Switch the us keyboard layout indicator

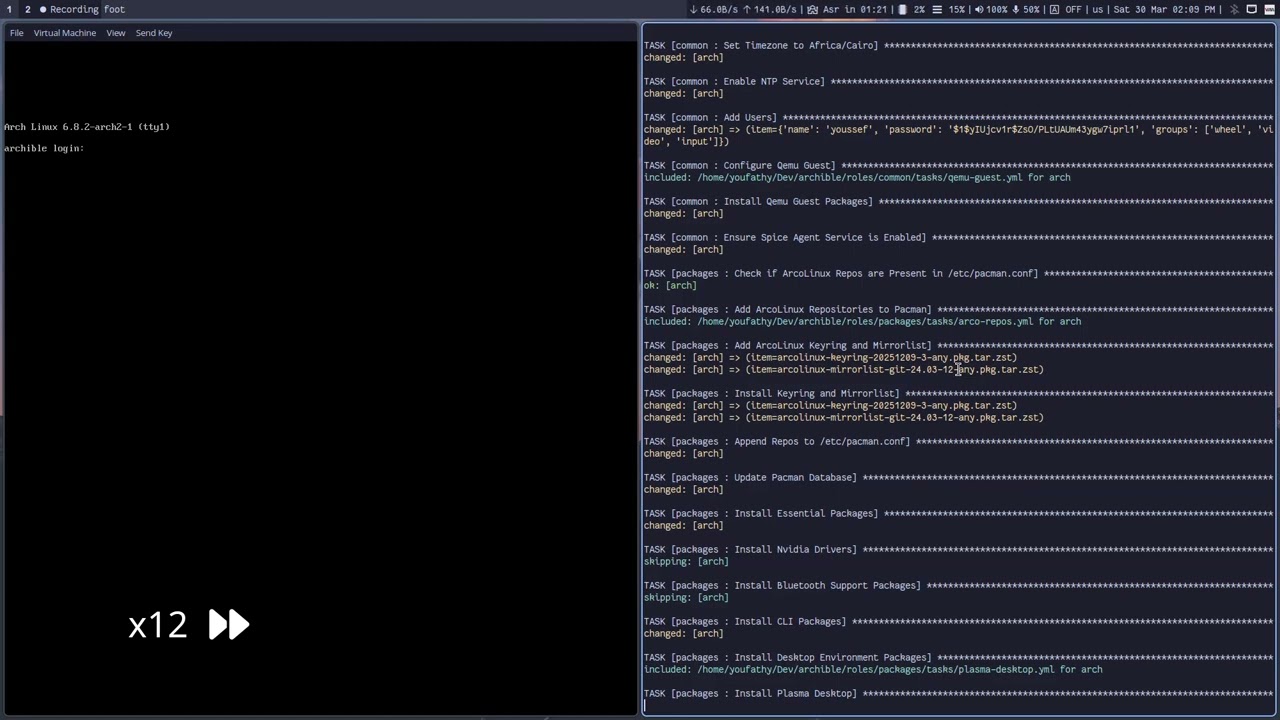pos(1097,9)
